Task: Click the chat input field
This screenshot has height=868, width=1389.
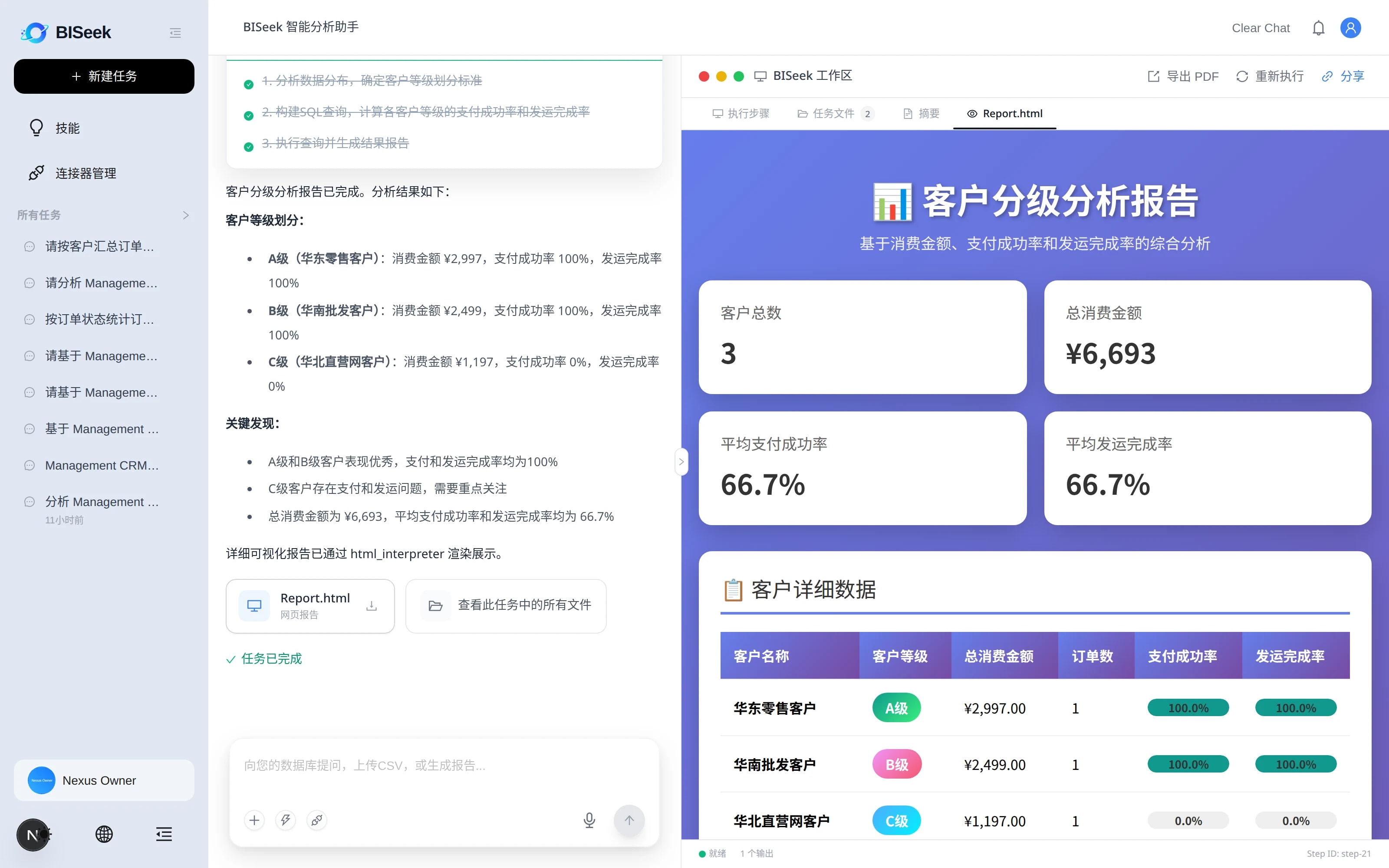Action: pos(444,766)
